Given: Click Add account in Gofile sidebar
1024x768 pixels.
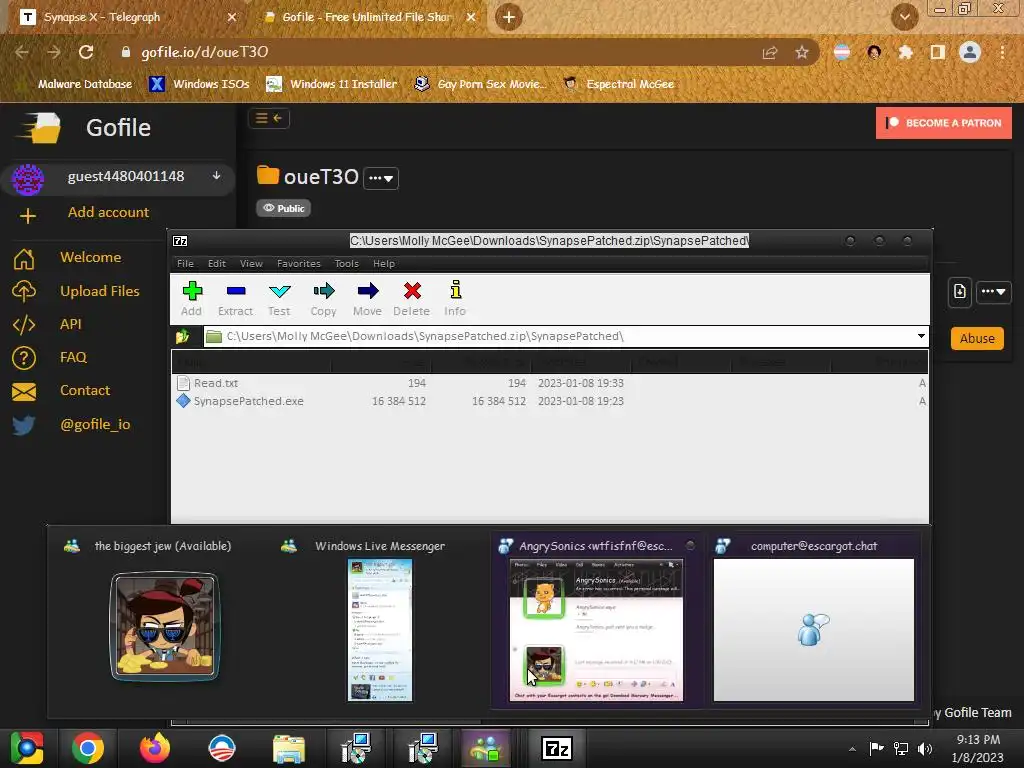Looking at the screenshot, I should pyautogui.click(x=108, y=212).
